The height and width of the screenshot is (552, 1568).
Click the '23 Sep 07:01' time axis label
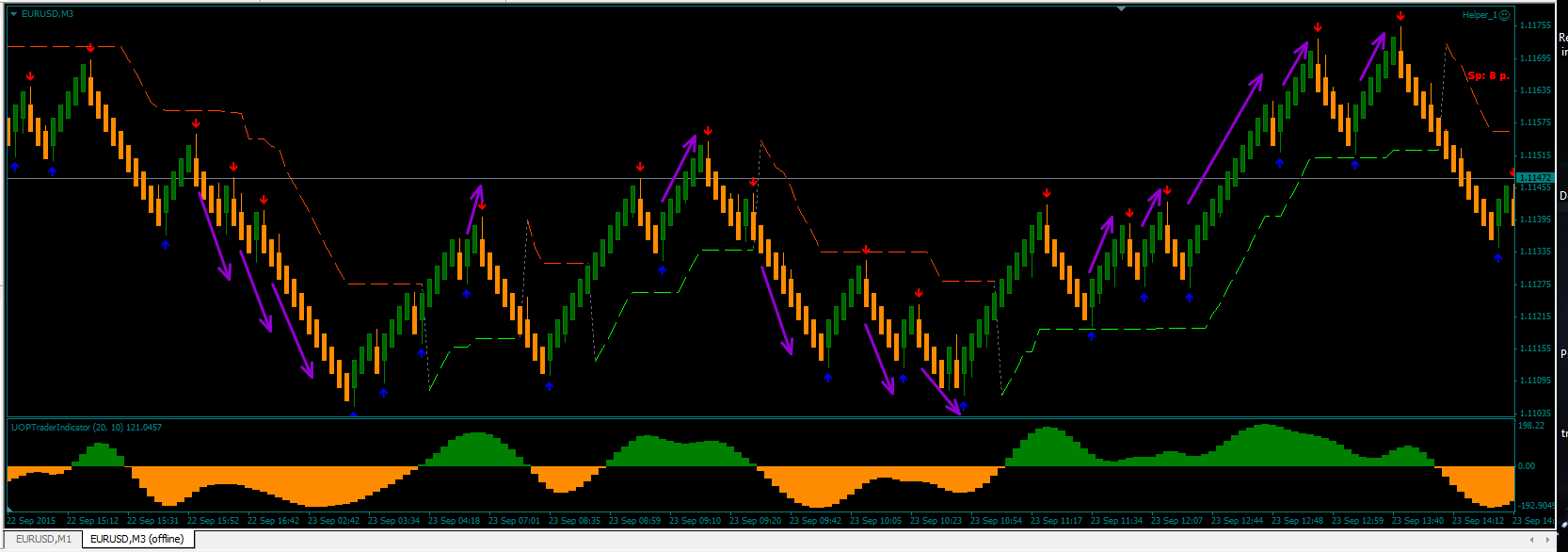(x=515, y=521)
